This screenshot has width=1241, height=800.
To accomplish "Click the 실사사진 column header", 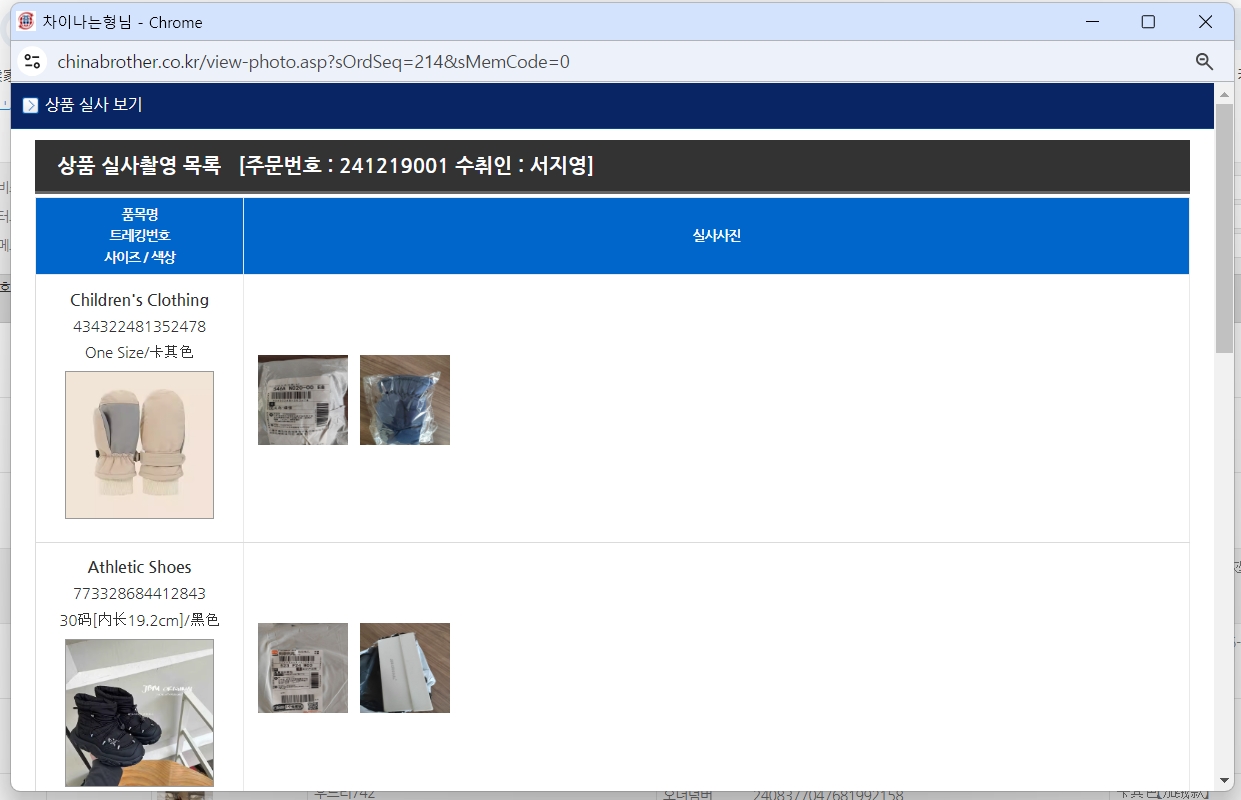I will click(716, 236).
